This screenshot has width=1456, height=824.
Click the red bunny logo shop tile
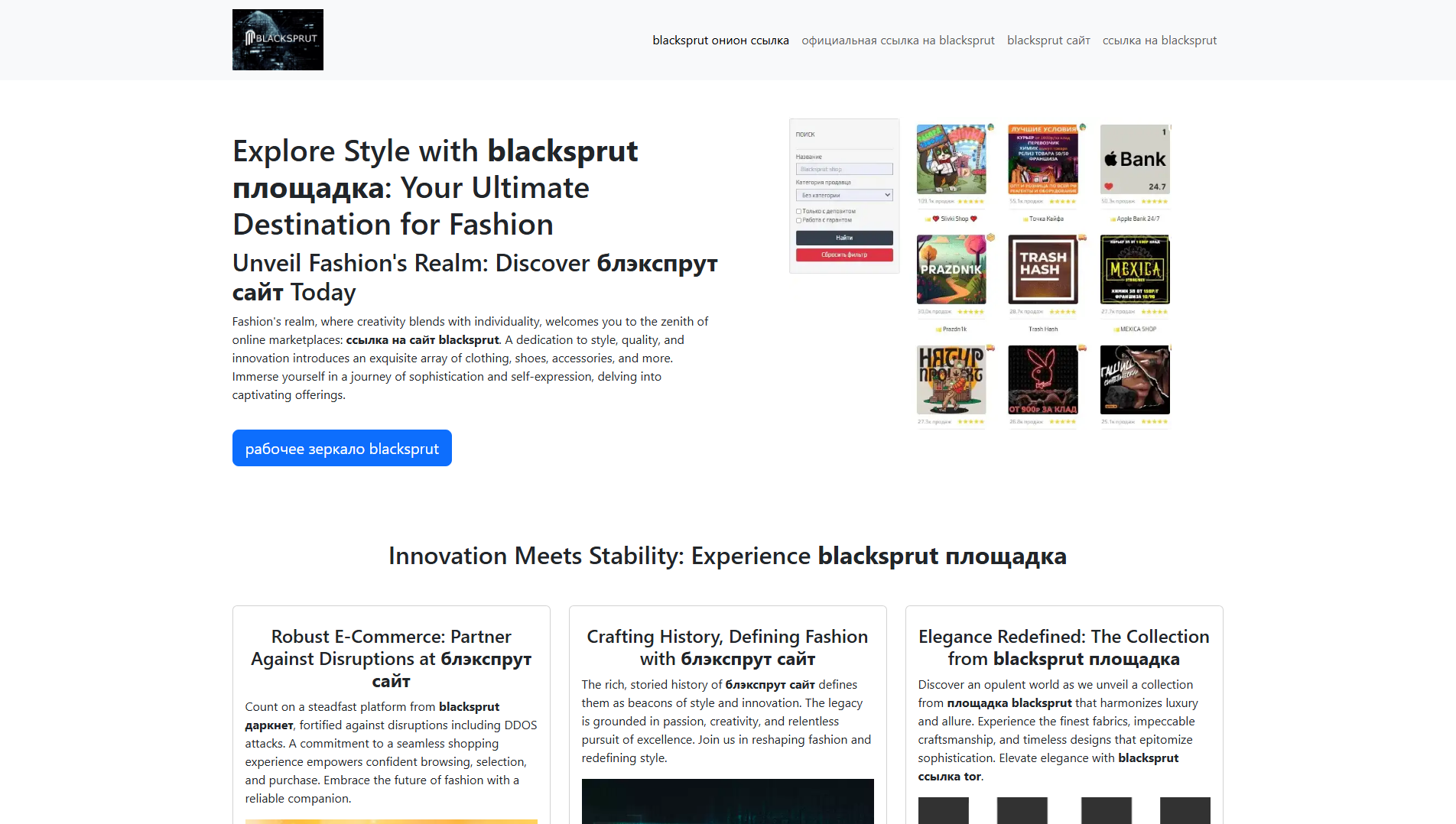[x=1043, y=379]
